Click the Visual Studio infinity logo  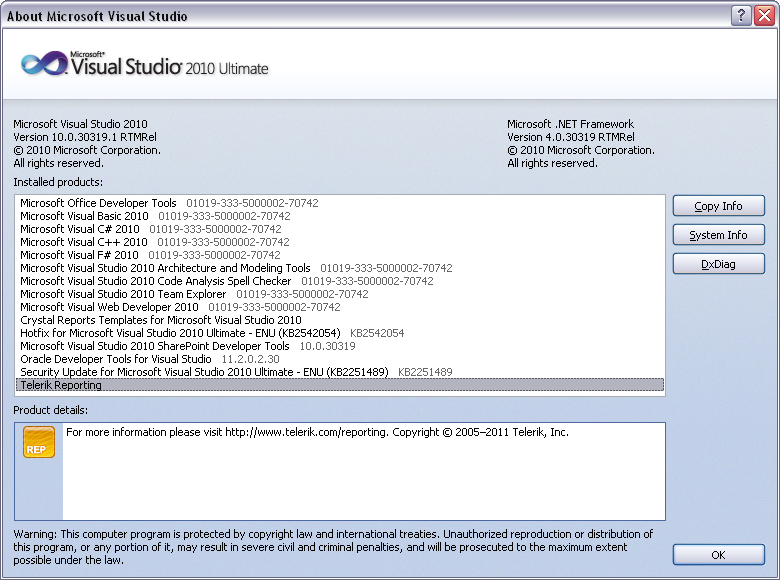coord(44,64)
